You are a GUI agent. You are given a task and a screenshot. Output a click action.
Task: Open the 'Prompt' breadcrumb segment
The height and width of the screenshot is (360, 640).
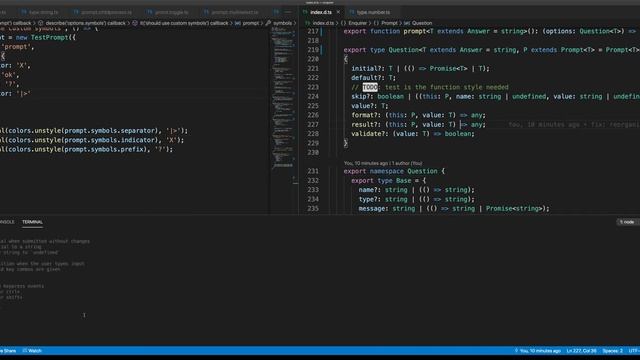click(389, 23)
